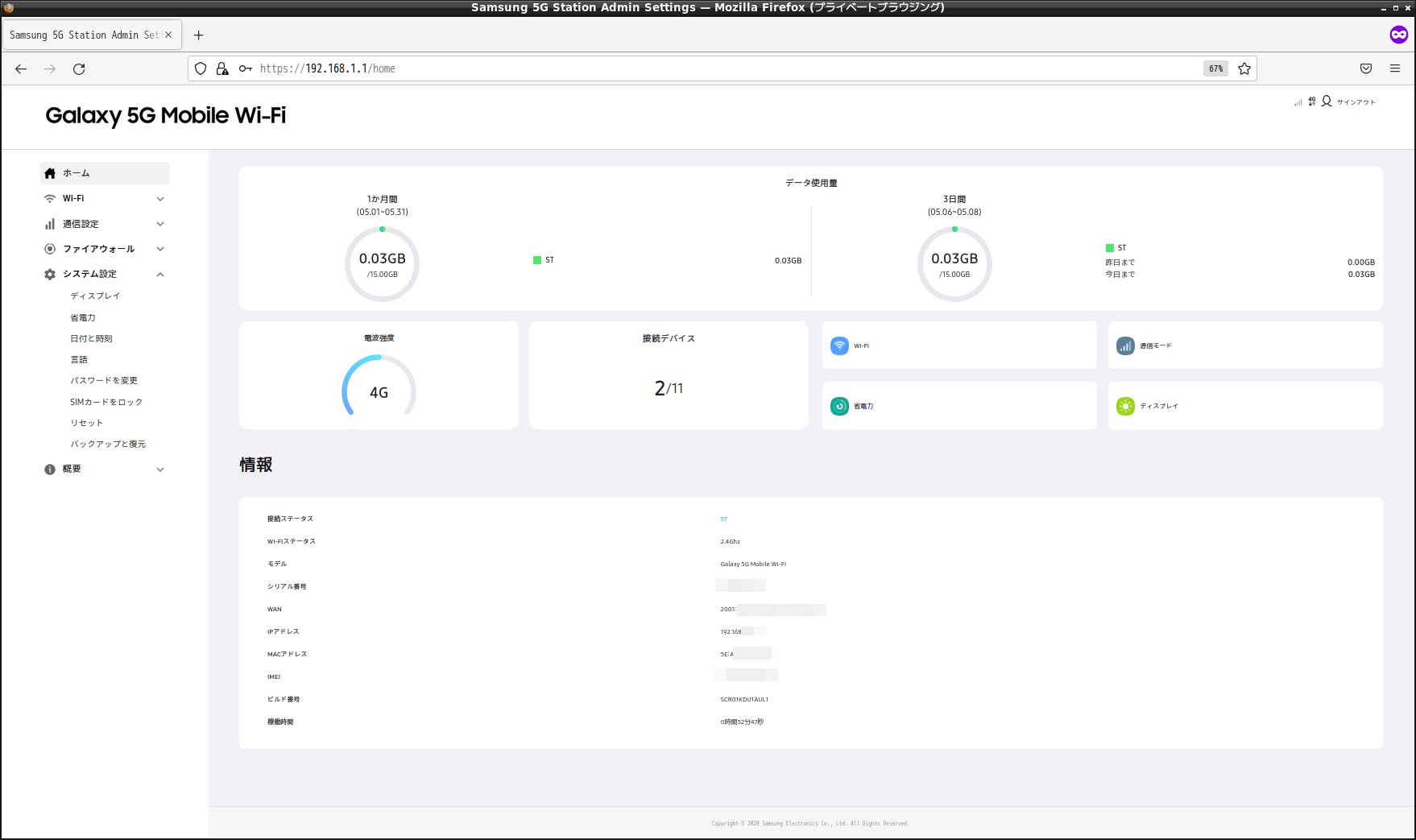The image size is (1416, 840).
Task: Open the blue Wi-Fi shortcut icon
Action: coord(839,346)
